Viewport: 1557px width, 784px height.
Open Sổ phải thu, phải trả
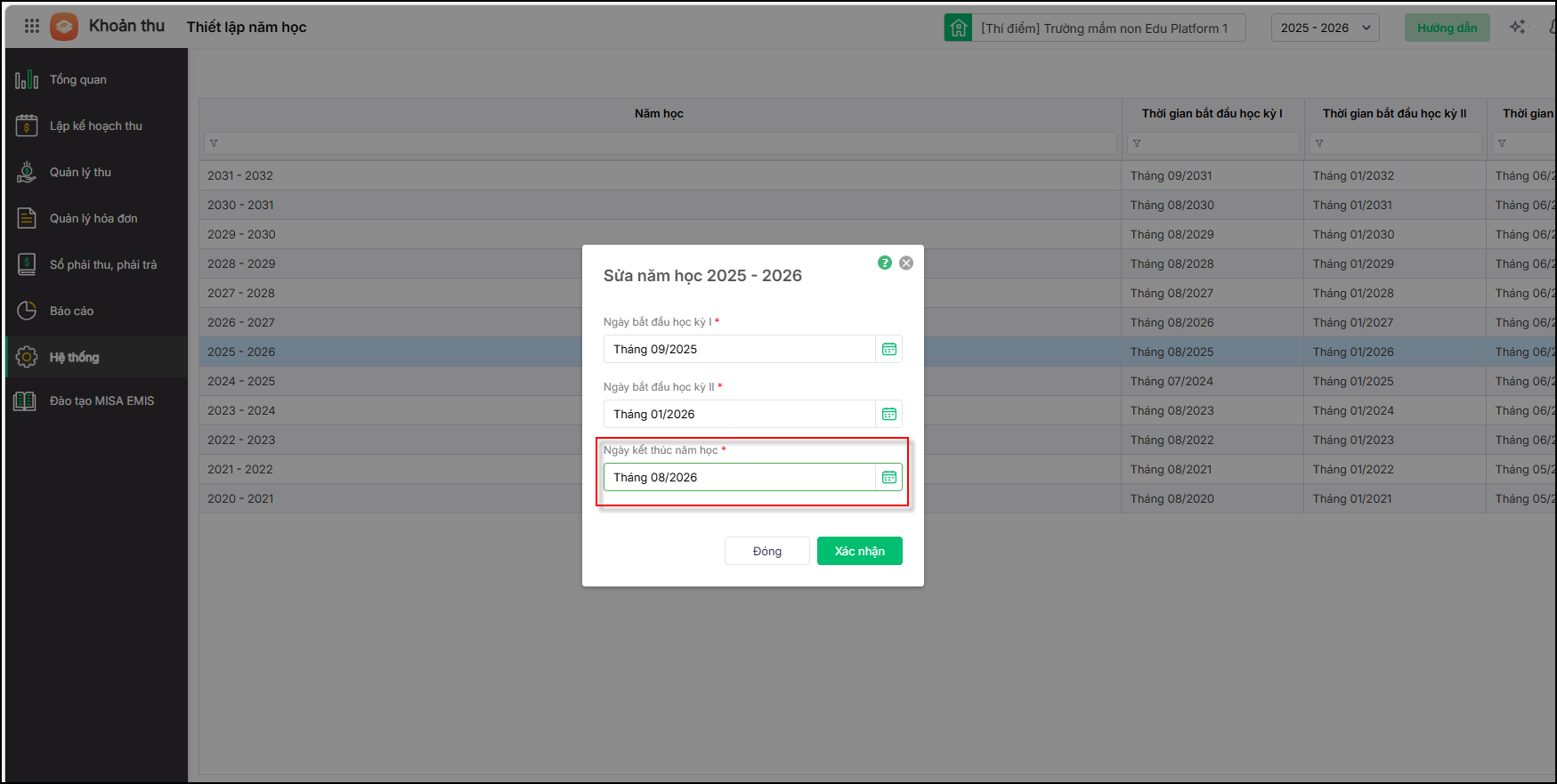(x=96, y=264)
